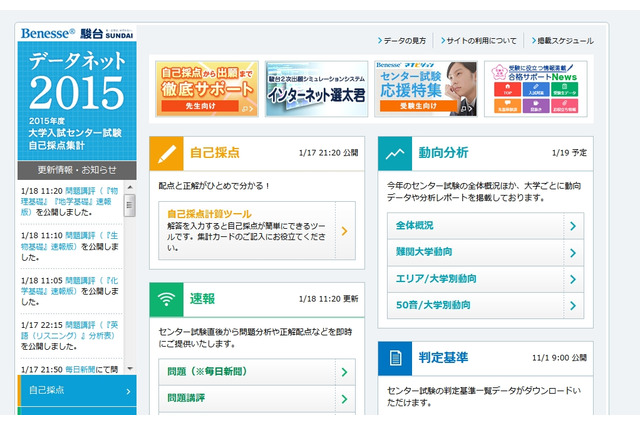This screenshot has height=426, width=640.
Task: Click the 1/18 11:20 更新 timestamp
Action: tap(329, 299)
